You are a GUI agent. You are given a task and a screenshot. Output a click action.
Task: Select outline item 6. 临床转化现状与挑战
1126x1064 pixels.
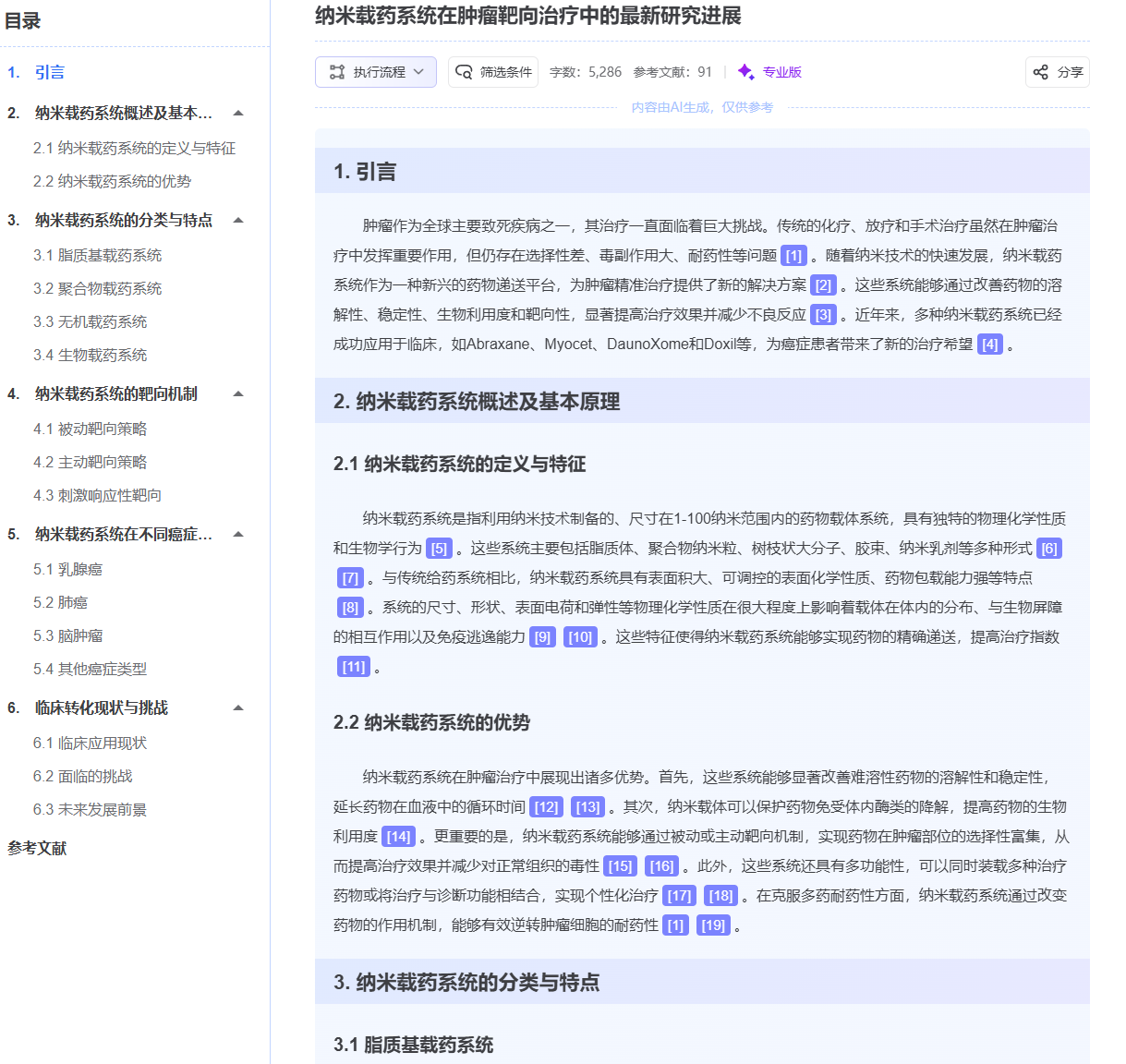[89, 707]
